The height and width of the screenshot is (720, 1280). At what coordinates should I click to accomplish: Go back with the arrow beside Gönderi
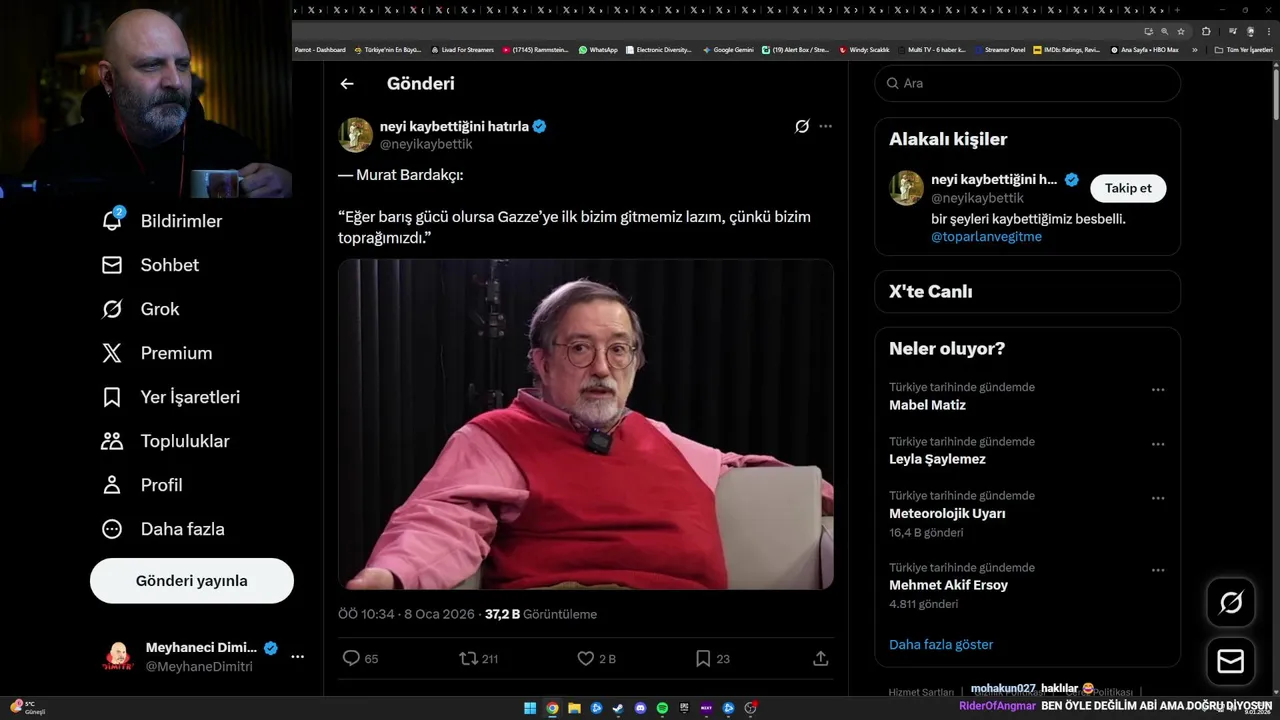[x=347, y=84]
